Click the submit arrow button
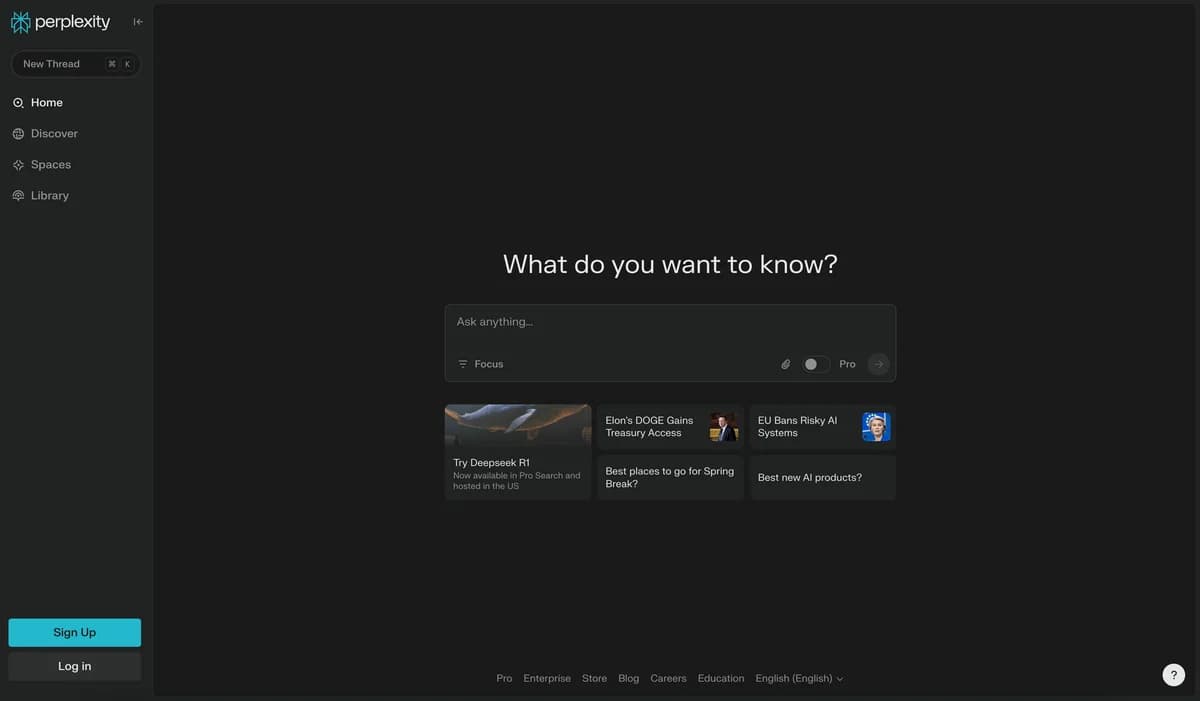1200x701 pixels. 878,364
